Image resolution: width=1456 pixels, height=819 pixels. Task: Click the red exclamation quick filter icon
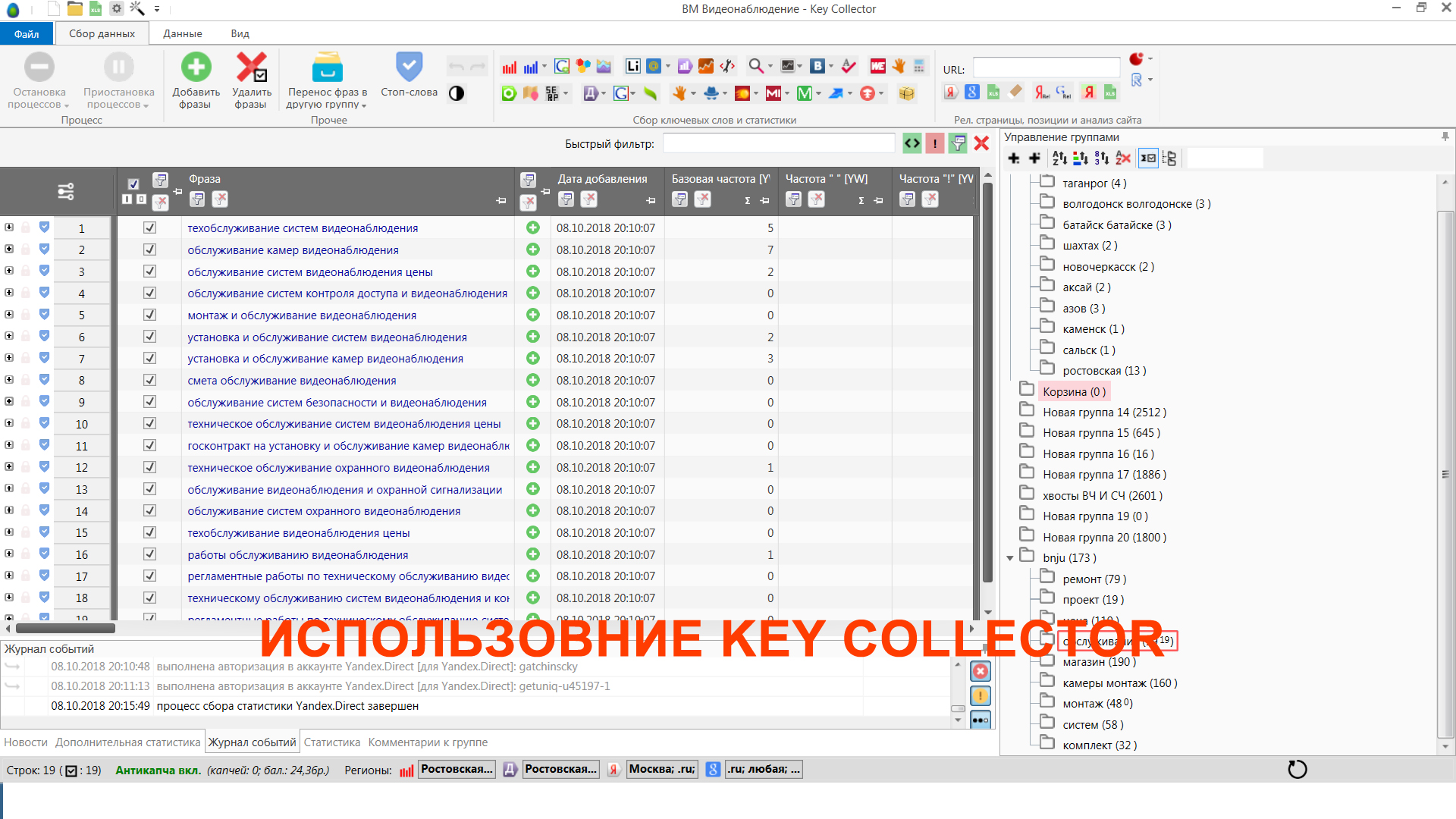coord(935,143)
